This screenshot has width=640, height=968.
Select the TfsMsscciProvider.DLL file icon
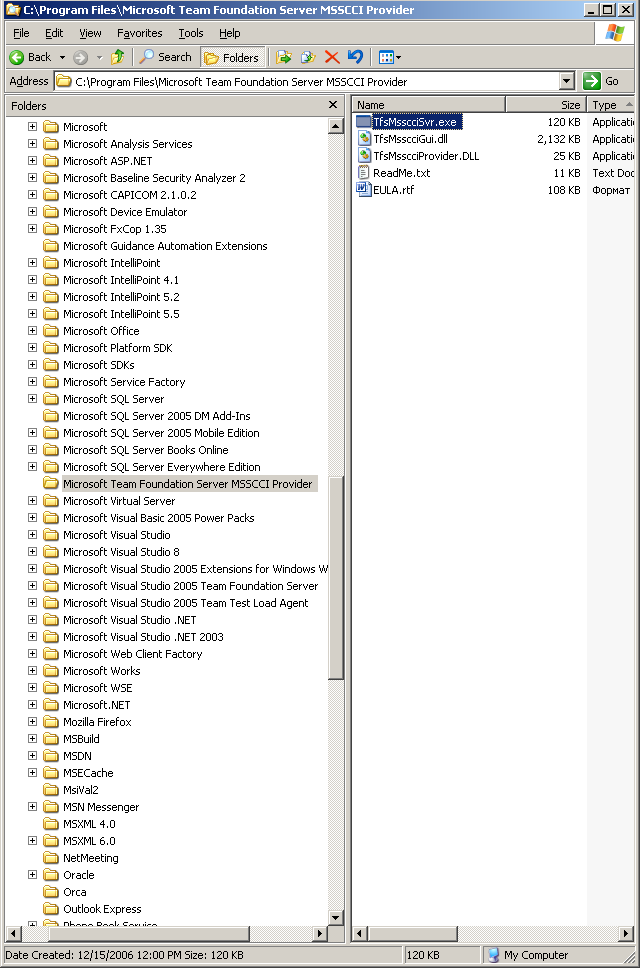[x=364, y=156]
